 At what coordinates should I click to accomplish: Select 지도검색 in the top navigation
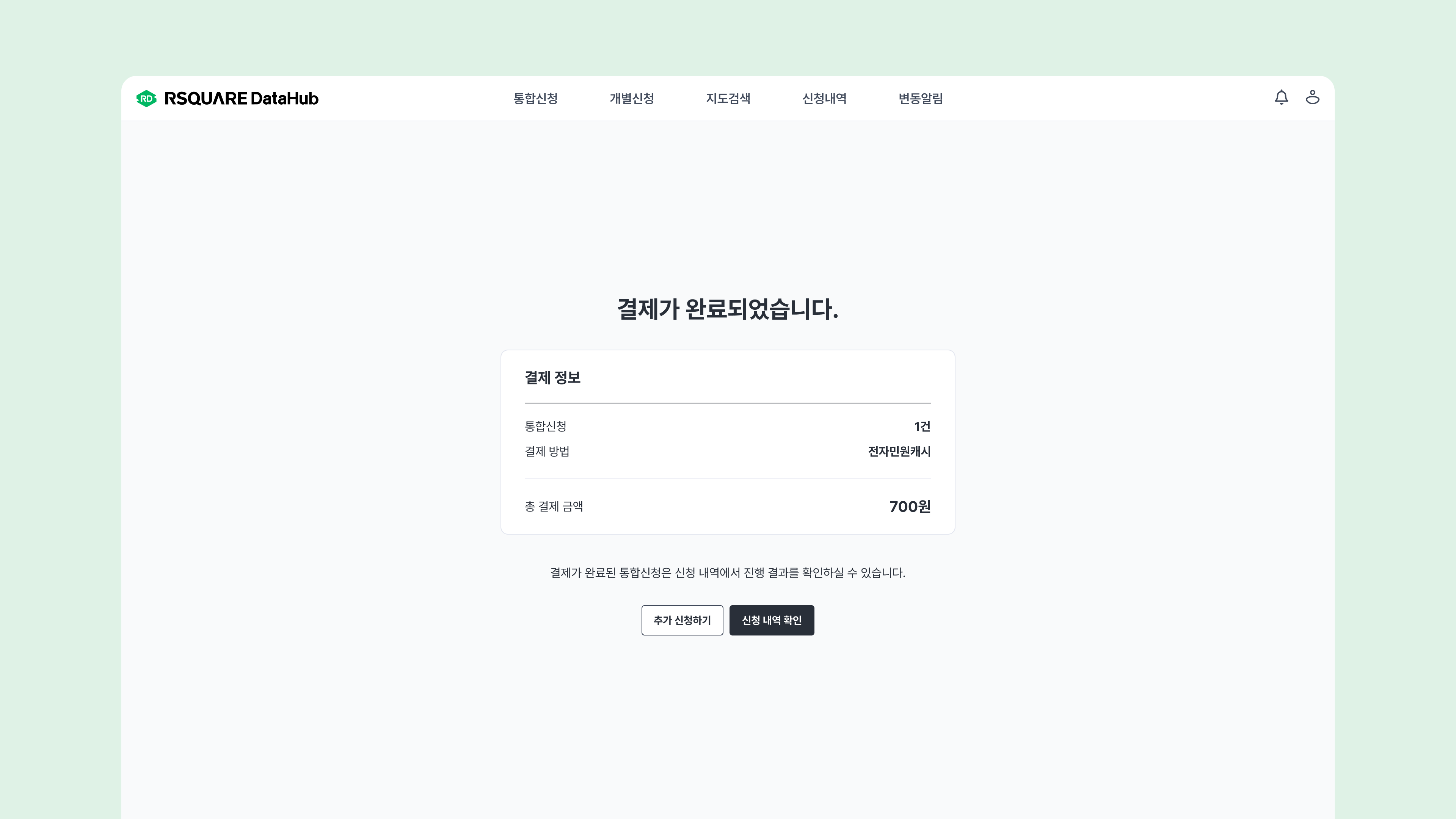[x=728, y=98]
